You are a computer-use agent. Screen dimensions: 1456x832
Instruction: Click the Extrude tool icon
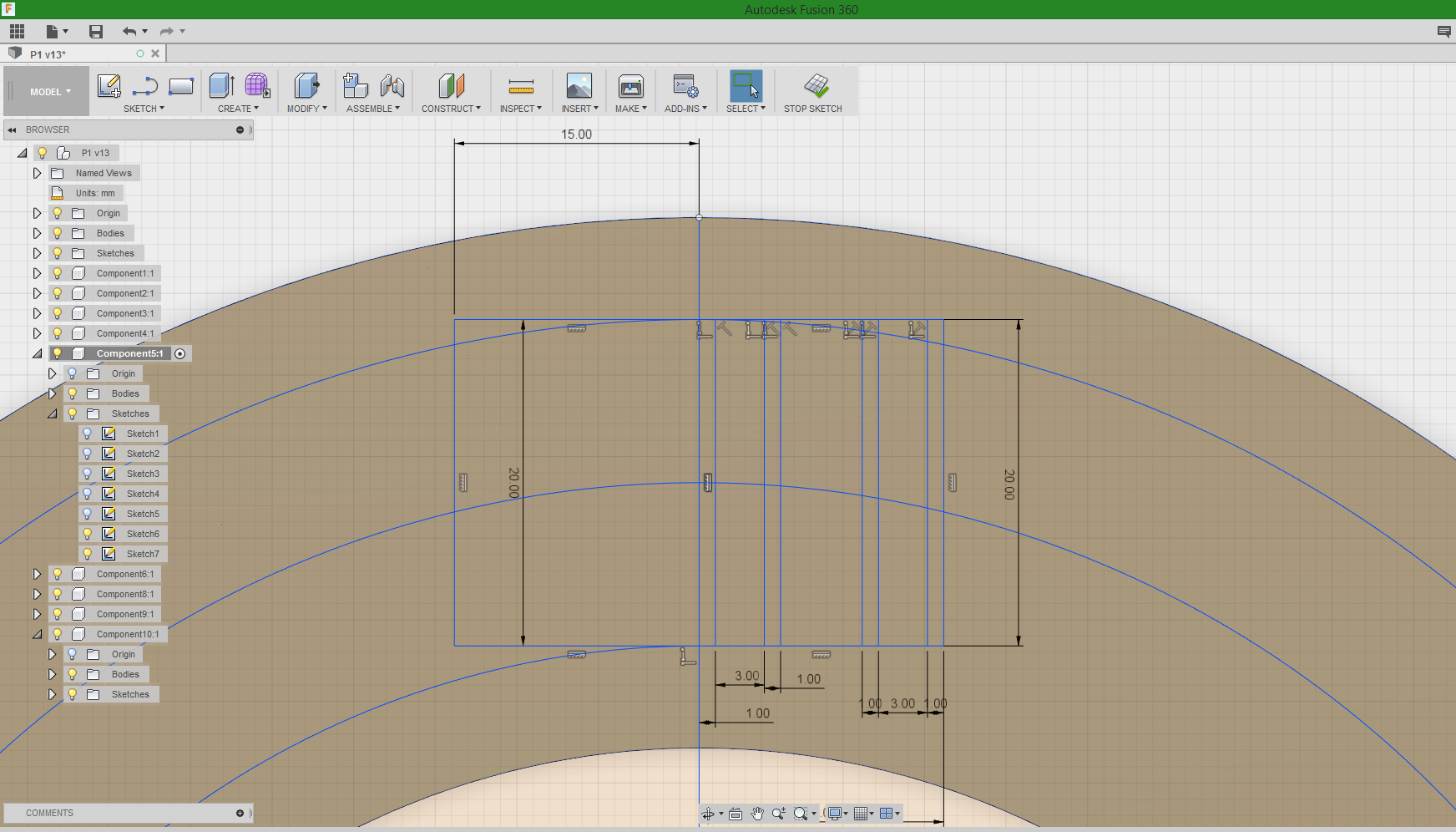[x=221, y=85]
